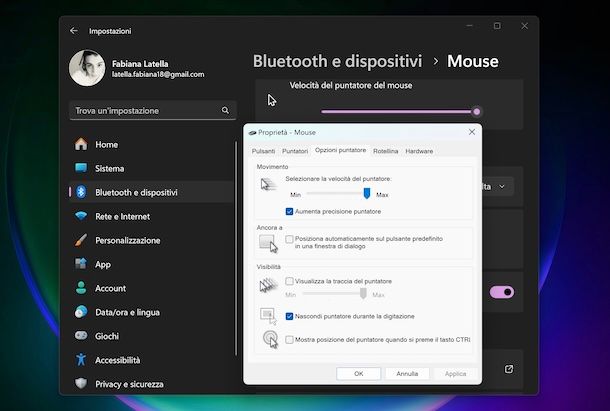The image size is (610, 411).
Task: Click the sidebar vertical scrollbar
Action: [236, 248]
